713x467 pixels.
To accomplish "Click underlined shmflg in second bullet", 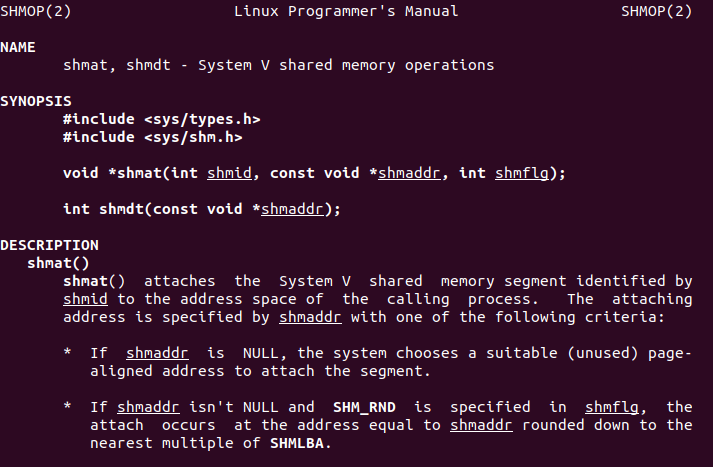I will click(612, 407).
